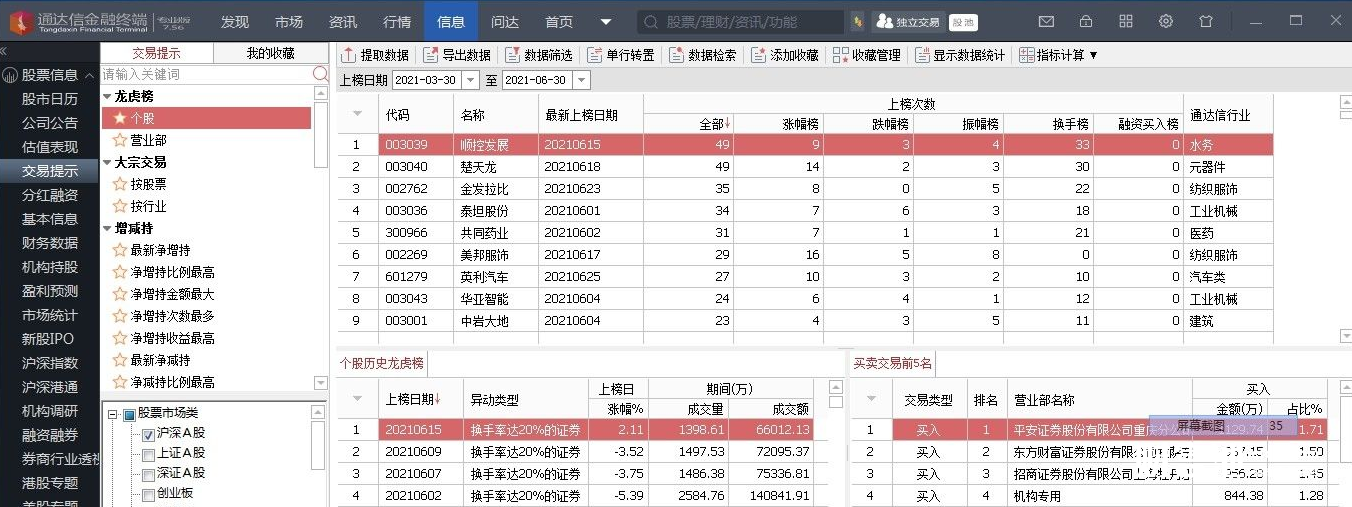The width and height of the screenshot is (1352, 507).
Task: Collapse sidebar with double-arrow icon
Action: (4, 50)
